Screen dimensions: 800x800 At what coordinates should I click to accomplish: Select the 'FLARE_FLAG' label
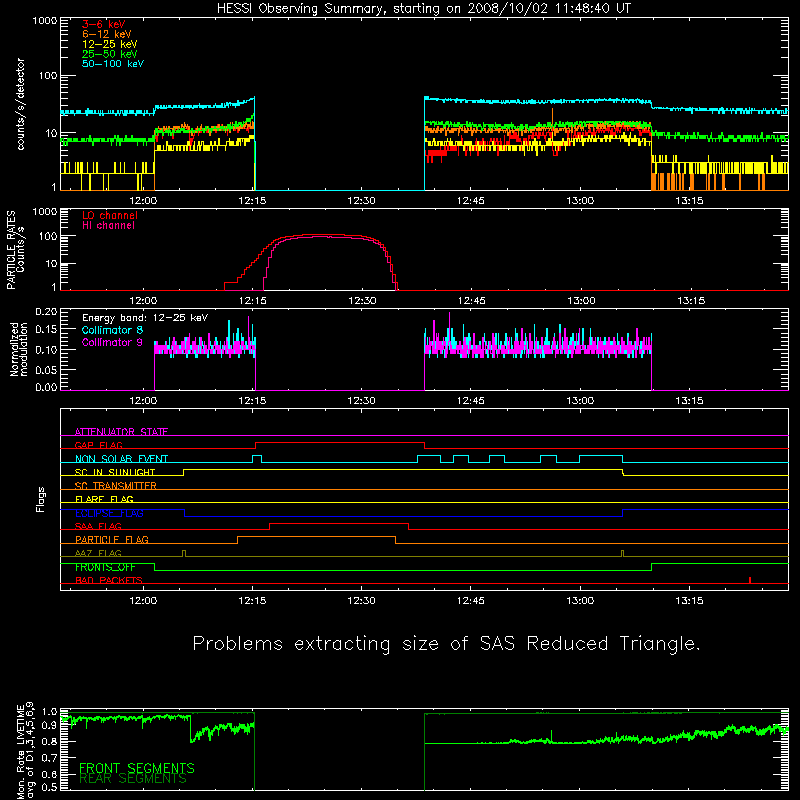104,499
